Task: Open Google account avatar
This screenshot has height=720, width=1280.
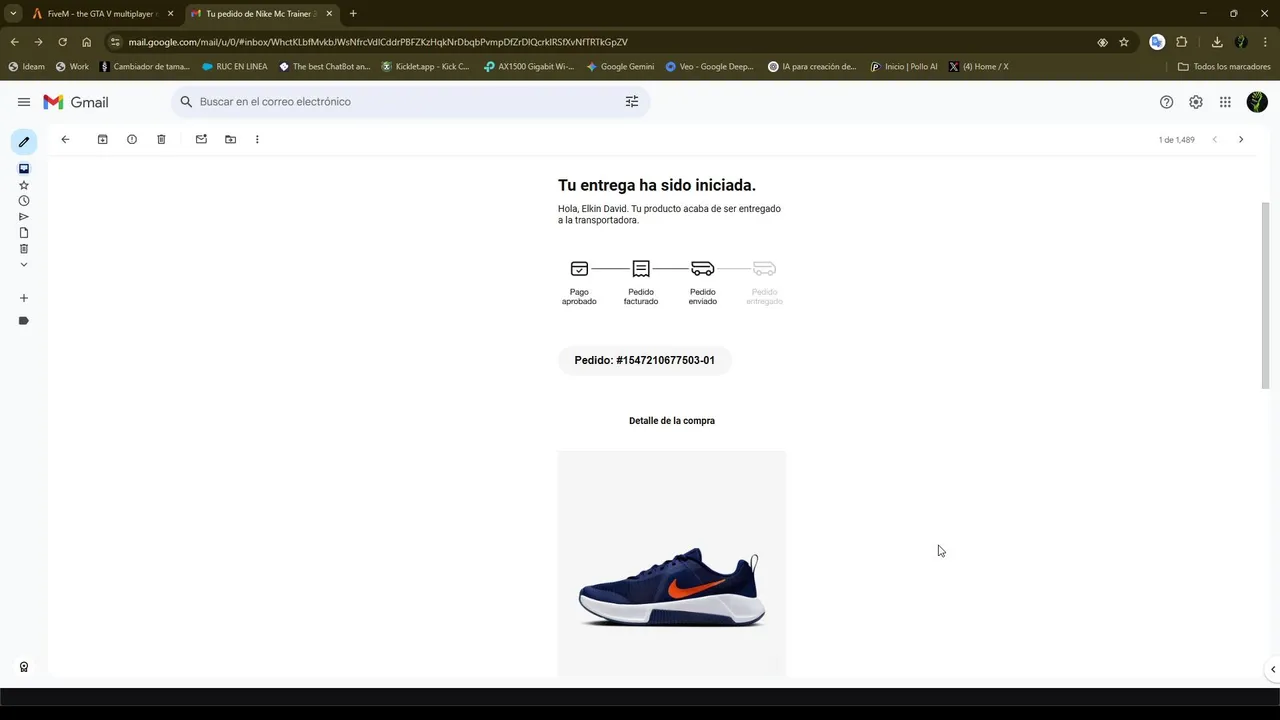Action: [x=1257, y=102]
